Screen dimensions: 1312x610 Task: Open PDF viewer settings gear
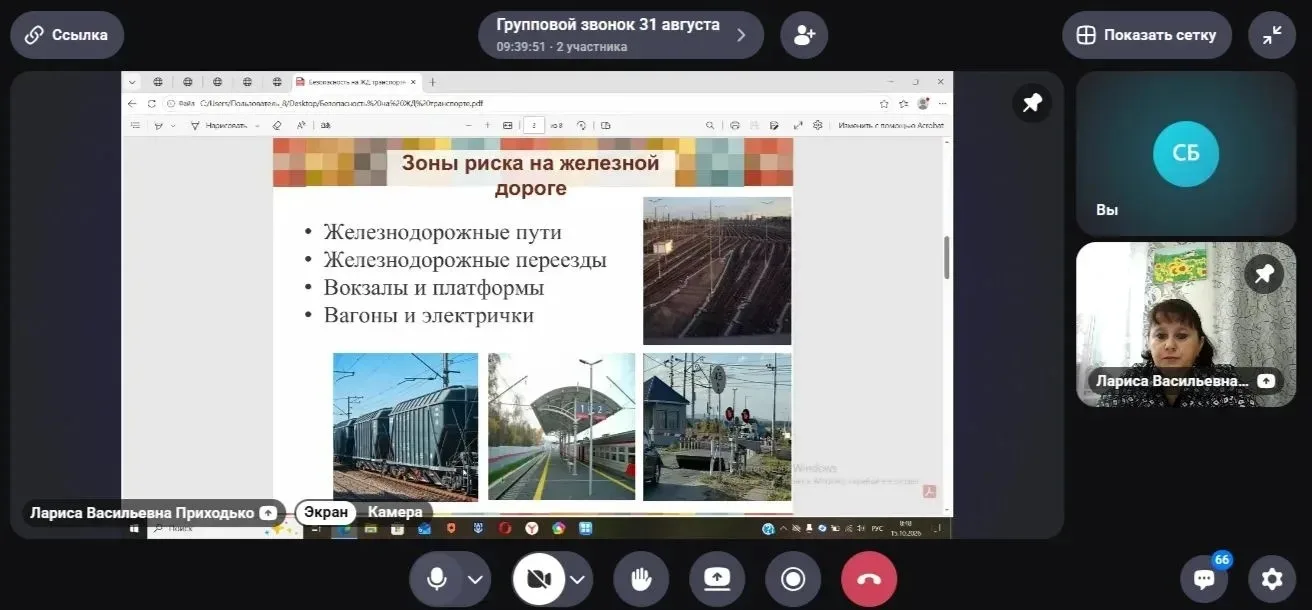click(818, 125)
